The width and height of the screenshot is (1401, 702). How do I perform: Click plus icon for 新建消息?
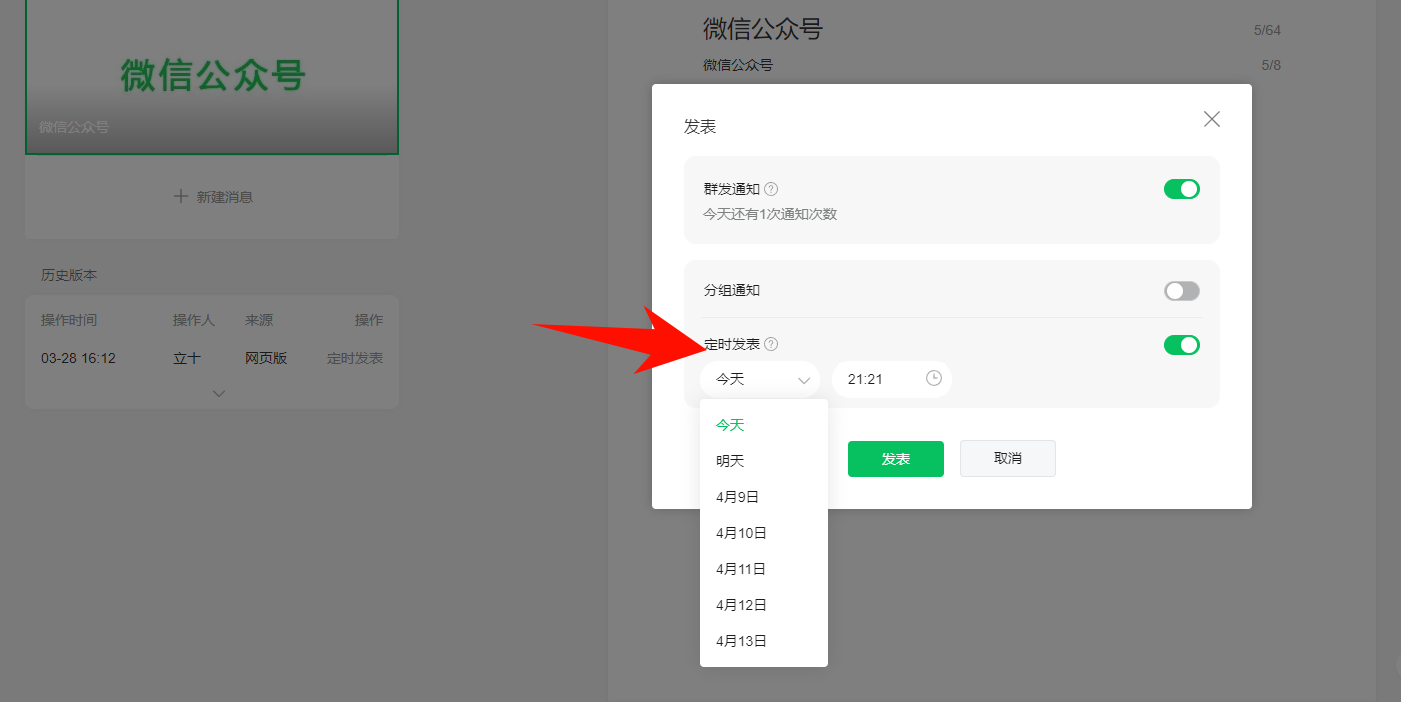coord(181,197)
